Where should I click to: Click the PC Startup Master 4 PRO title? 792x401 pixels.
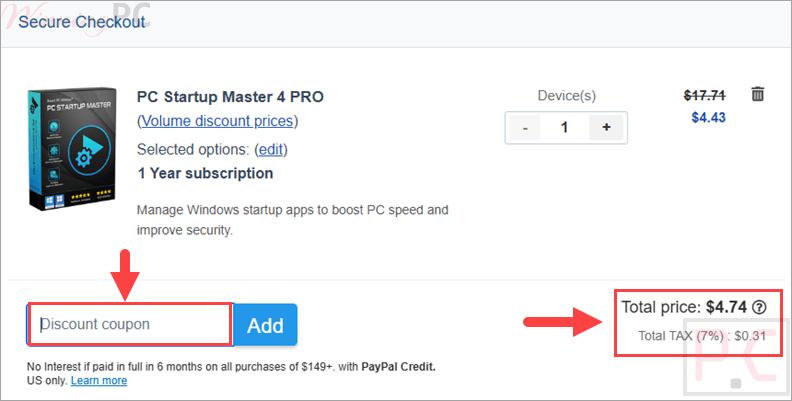point(230,96)
